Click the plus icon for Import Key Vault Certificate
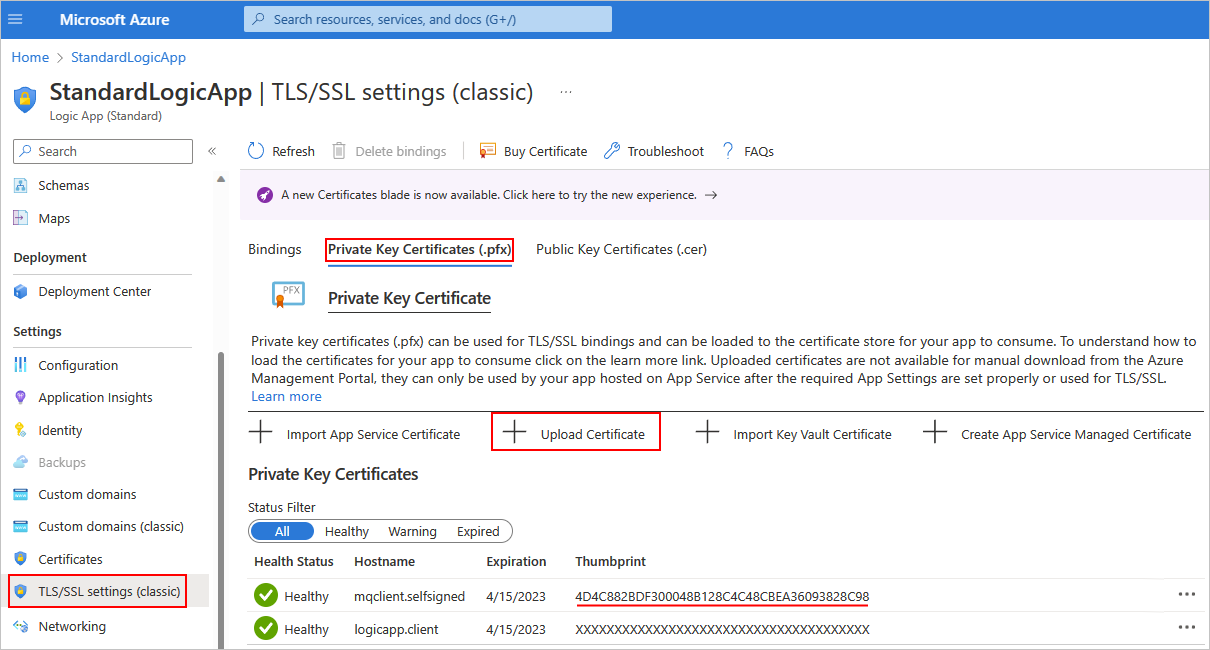Screen dimensions: 1210x650 click(x=707, y=432)
